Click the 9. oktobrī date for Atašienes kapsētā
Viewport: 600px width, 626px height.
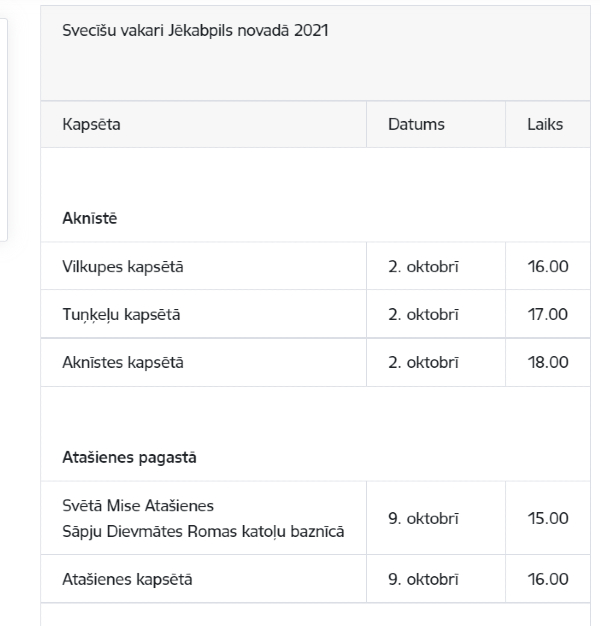(x=424, y=579)
